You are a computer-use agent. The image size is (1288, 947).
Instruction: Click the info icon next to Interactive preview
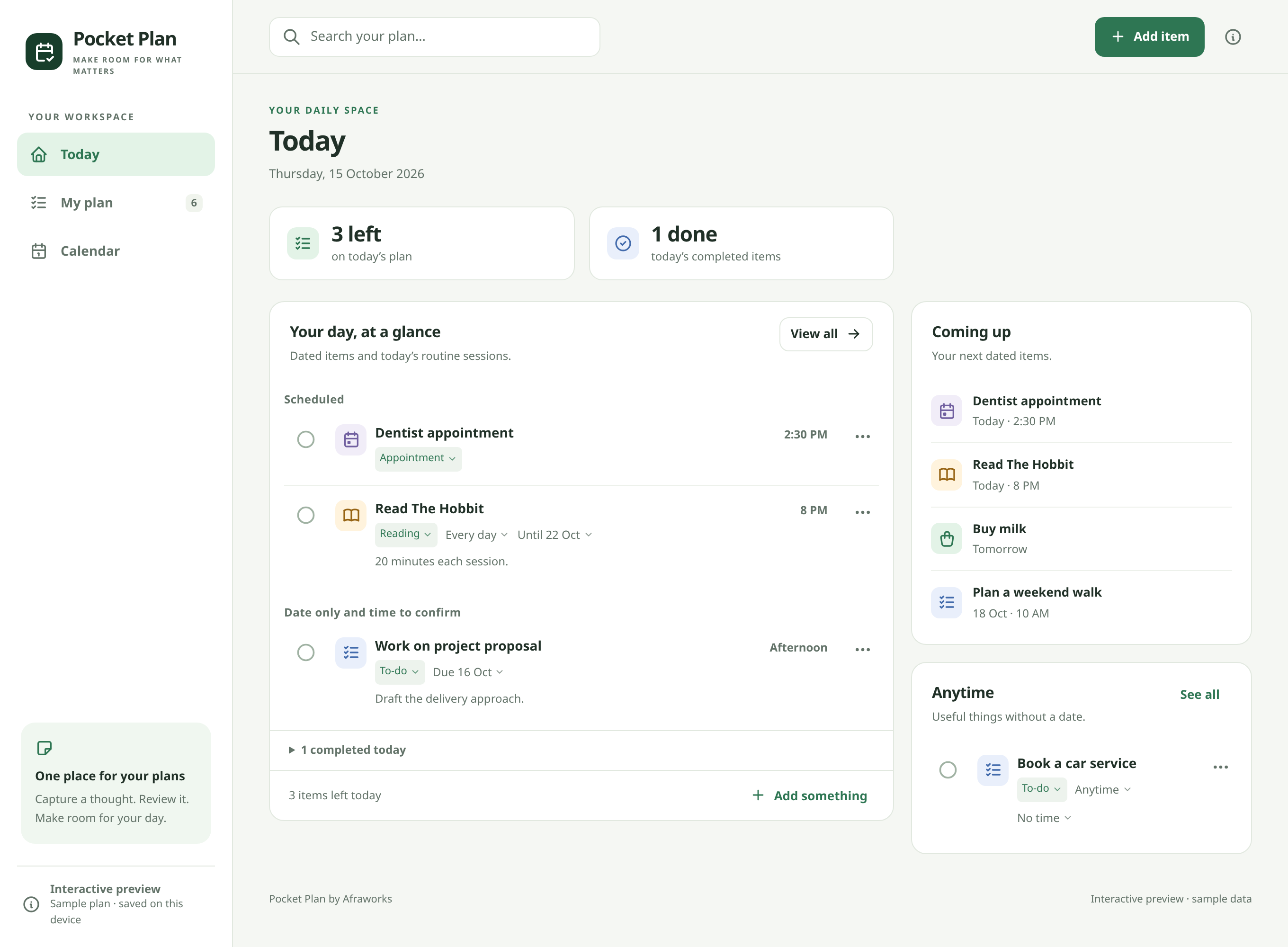coord(31,904)
